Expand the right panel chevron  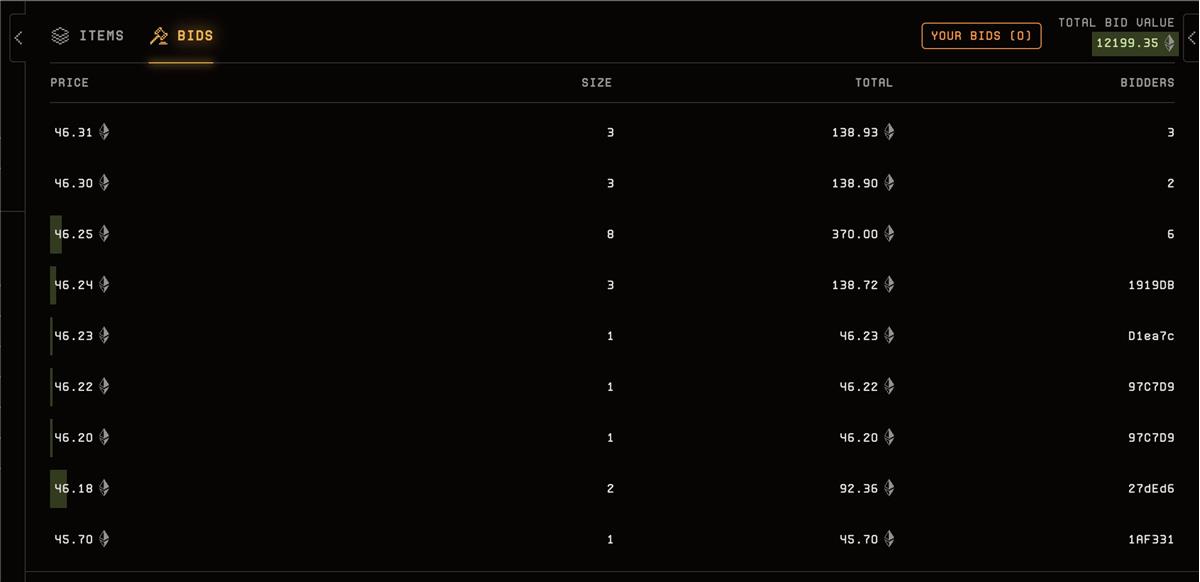tap(1191, 38)
